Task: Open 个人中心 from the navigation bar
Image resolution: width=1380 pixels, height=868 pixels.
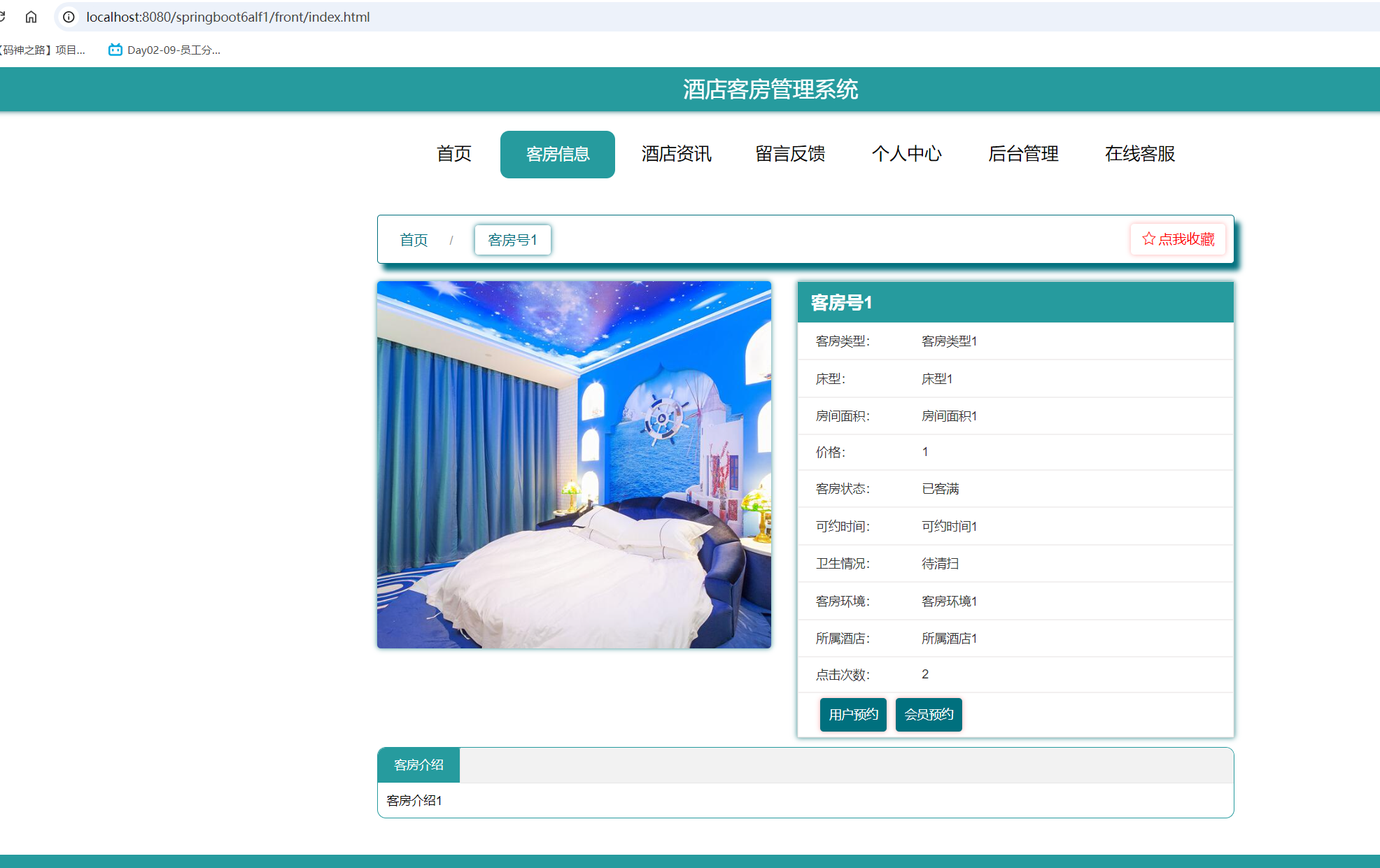Action: tap(907, 154)
